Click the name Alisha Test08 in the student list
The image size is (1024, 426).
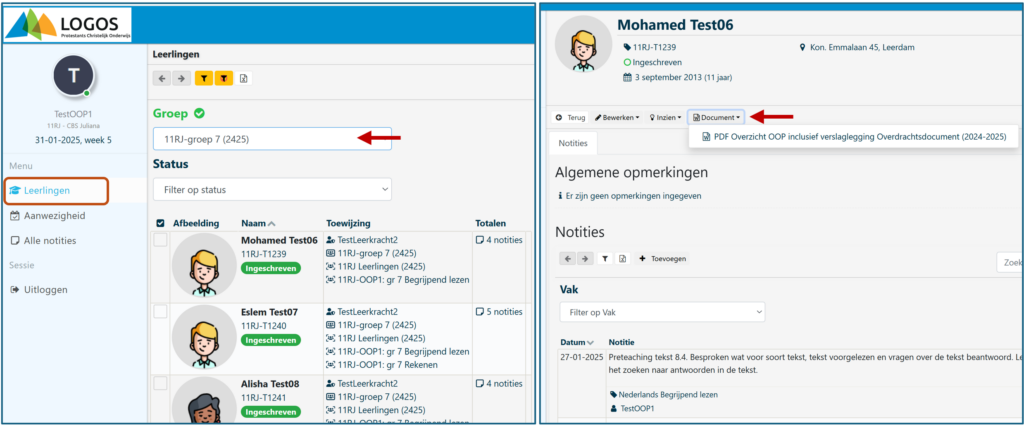[x=270, y=384]
